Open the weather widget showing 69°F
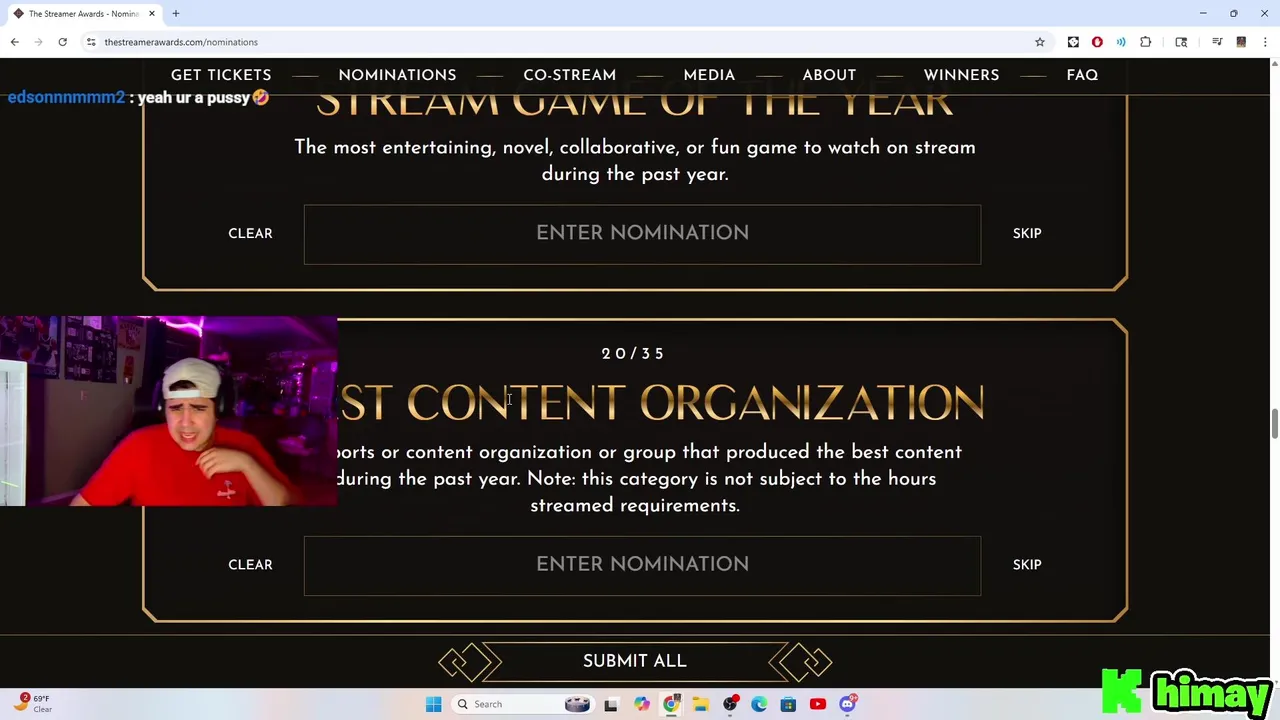 [x=32, y=703]
